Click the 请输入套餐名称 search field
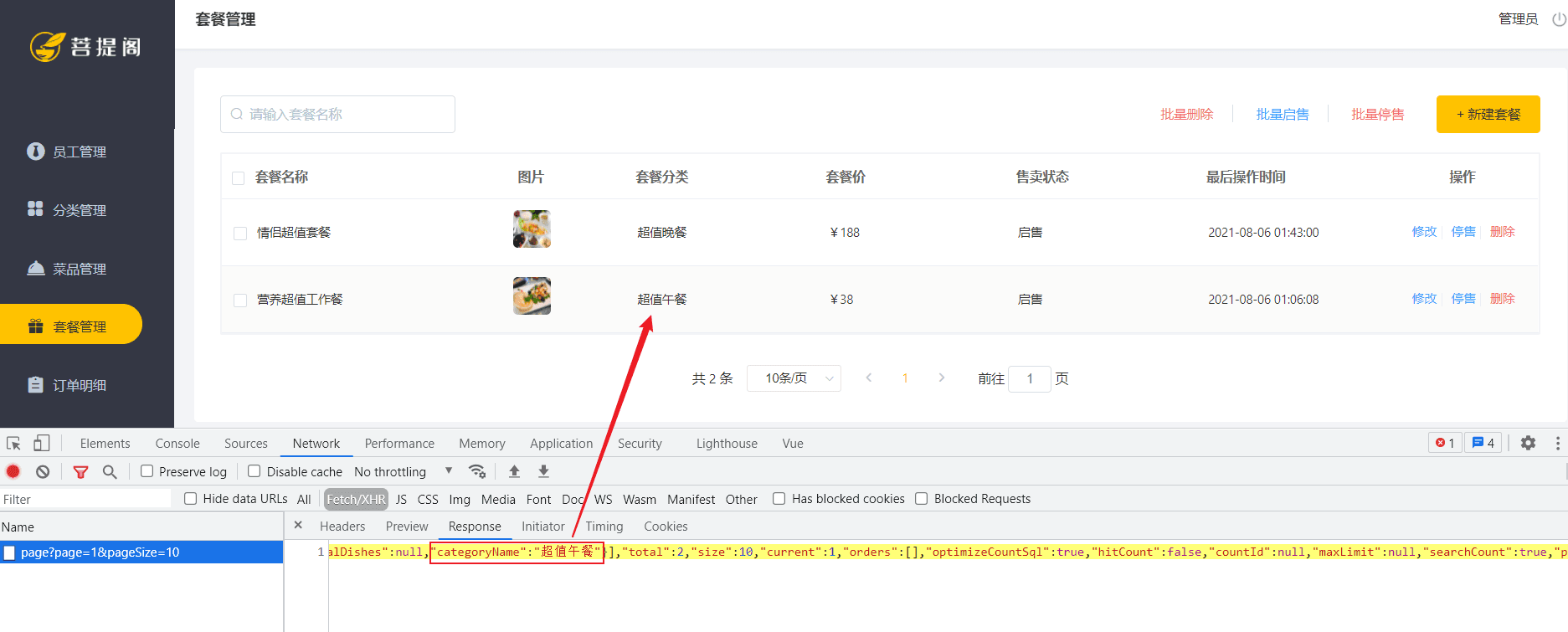This screenshot has height=632, width=1568. click(x=338, y=114)
